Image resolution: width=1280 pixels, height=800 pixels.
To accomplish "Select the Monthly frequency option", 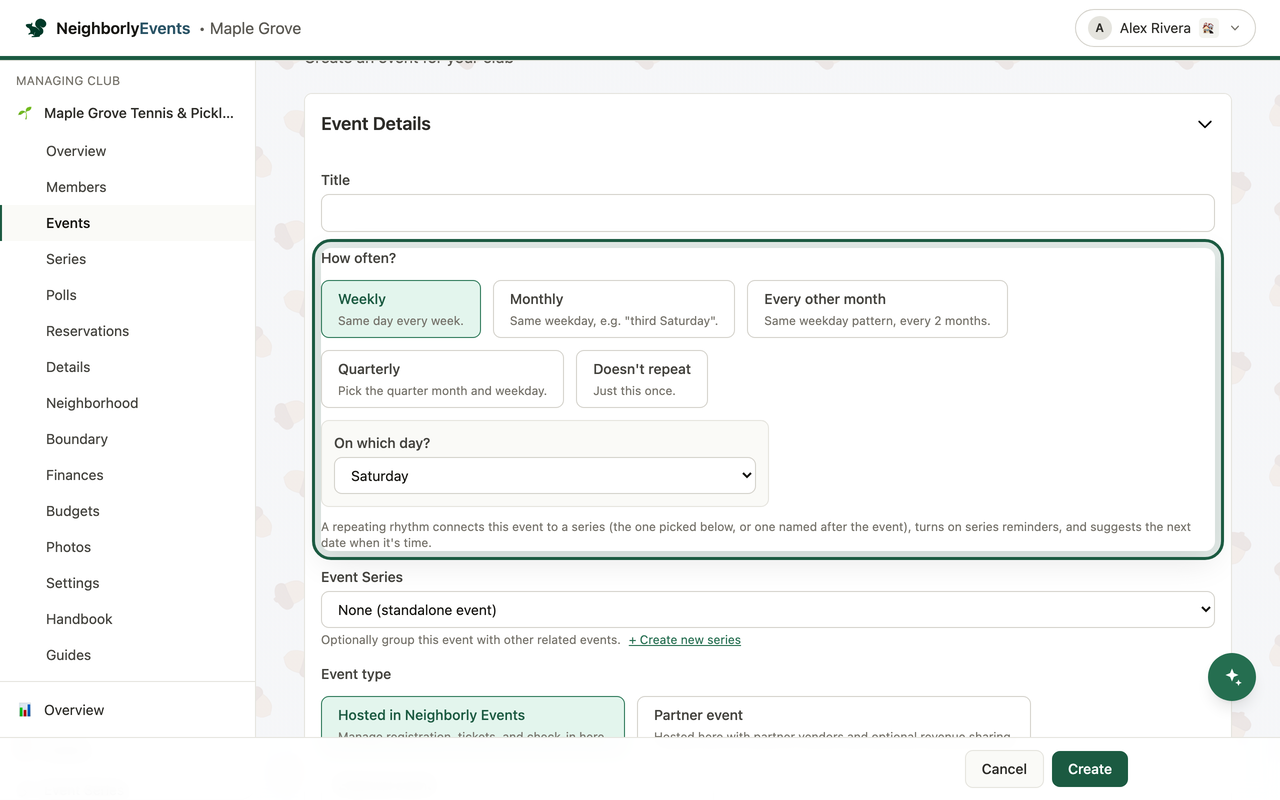I will (614, 309).
